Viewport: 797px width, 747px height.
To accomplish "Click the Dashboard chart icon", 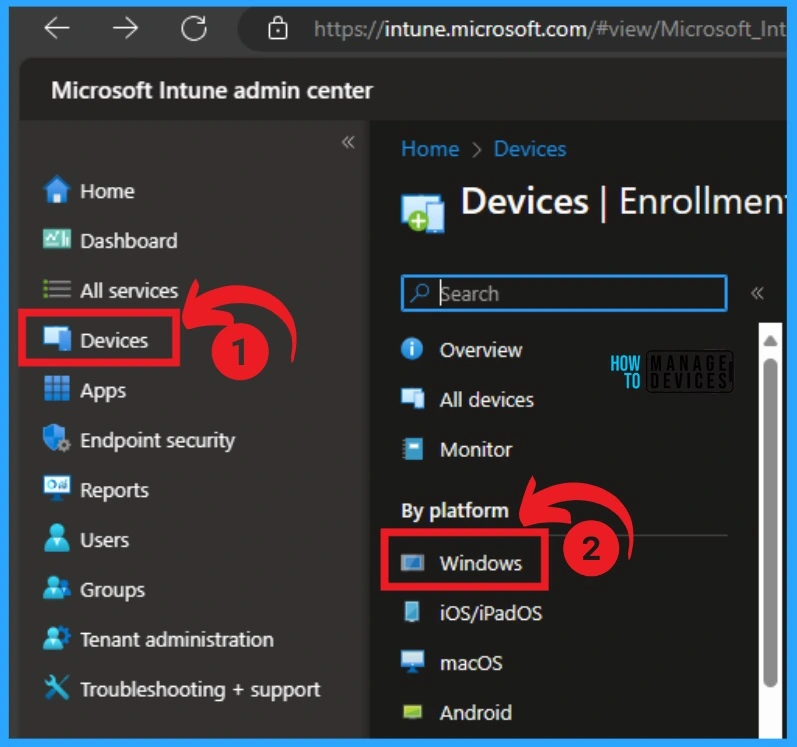I will click(56, 239).
